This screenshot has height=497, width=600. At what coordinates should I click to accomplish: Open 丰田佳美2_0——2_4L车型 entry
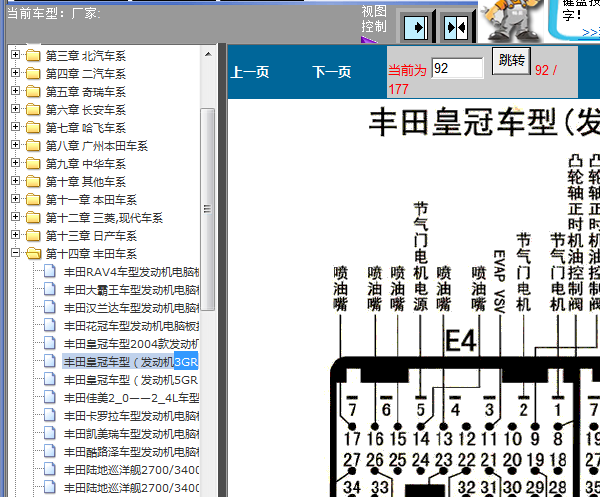pyautogui.click(x=131, y=398)
